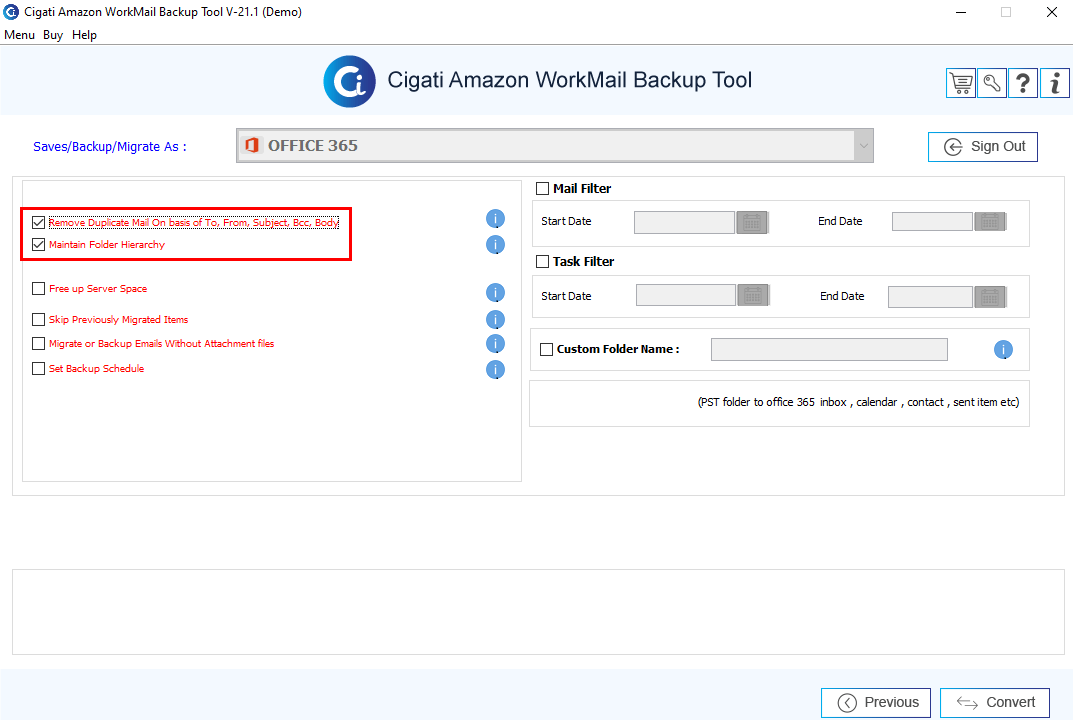Click the shopping cart buy icon
The height and width of the screenshot is (720, 1073).
[961, 83]
